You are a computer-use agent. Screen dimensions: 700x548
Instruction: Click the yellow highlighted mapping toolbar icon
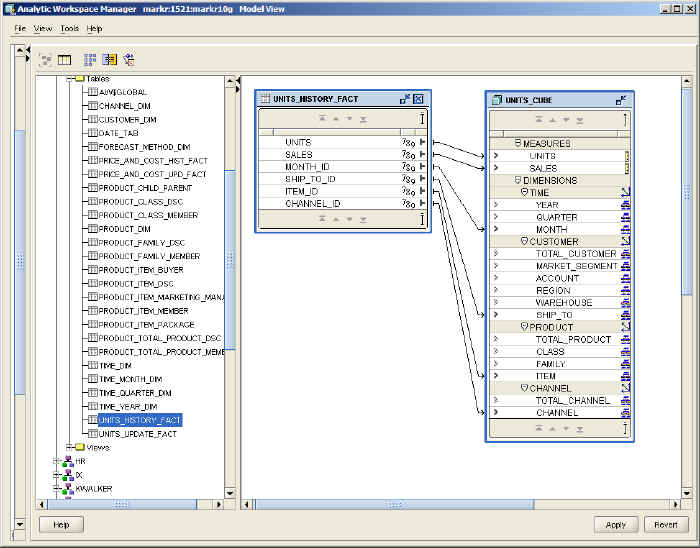tap(109, 59)
